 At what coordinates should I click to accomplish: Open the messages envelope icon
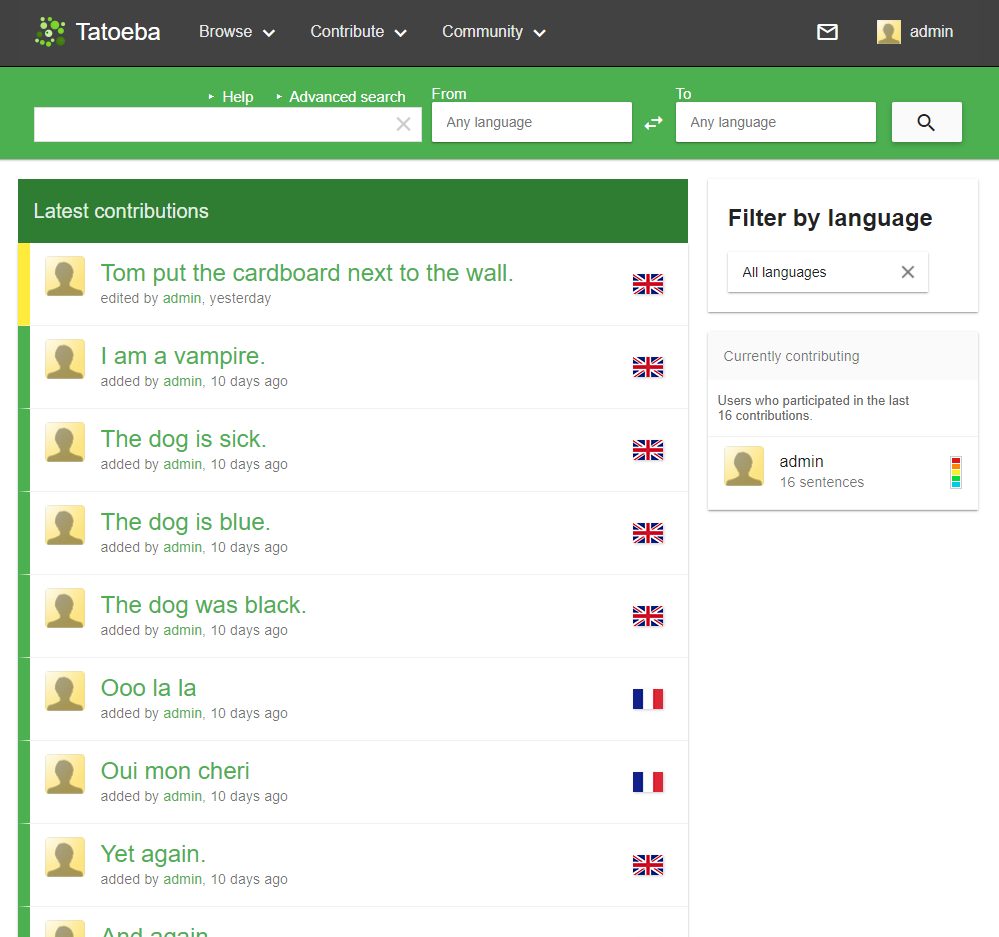[x=827, y=32]
